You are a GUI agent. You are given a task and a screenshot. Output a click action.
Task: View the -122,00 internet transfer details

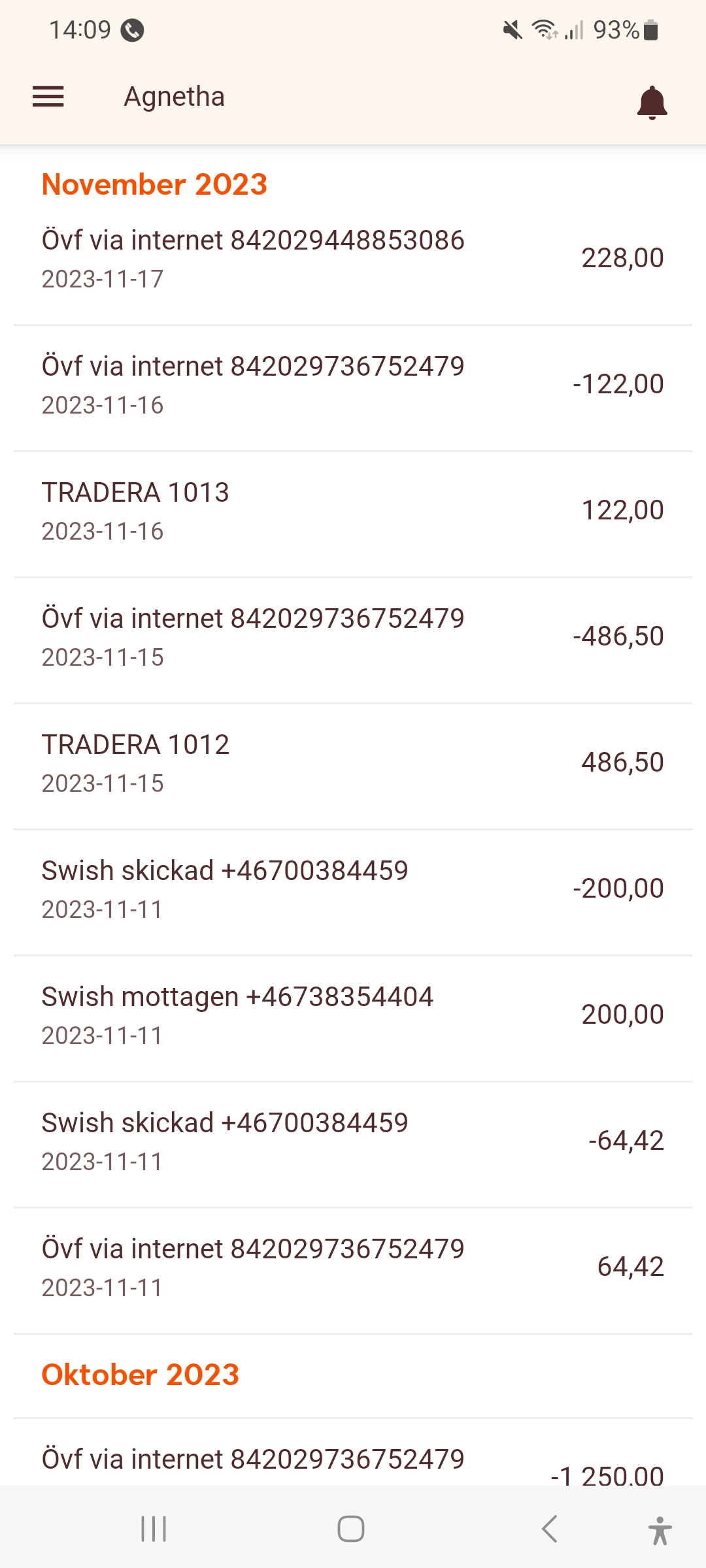(353, 385)
